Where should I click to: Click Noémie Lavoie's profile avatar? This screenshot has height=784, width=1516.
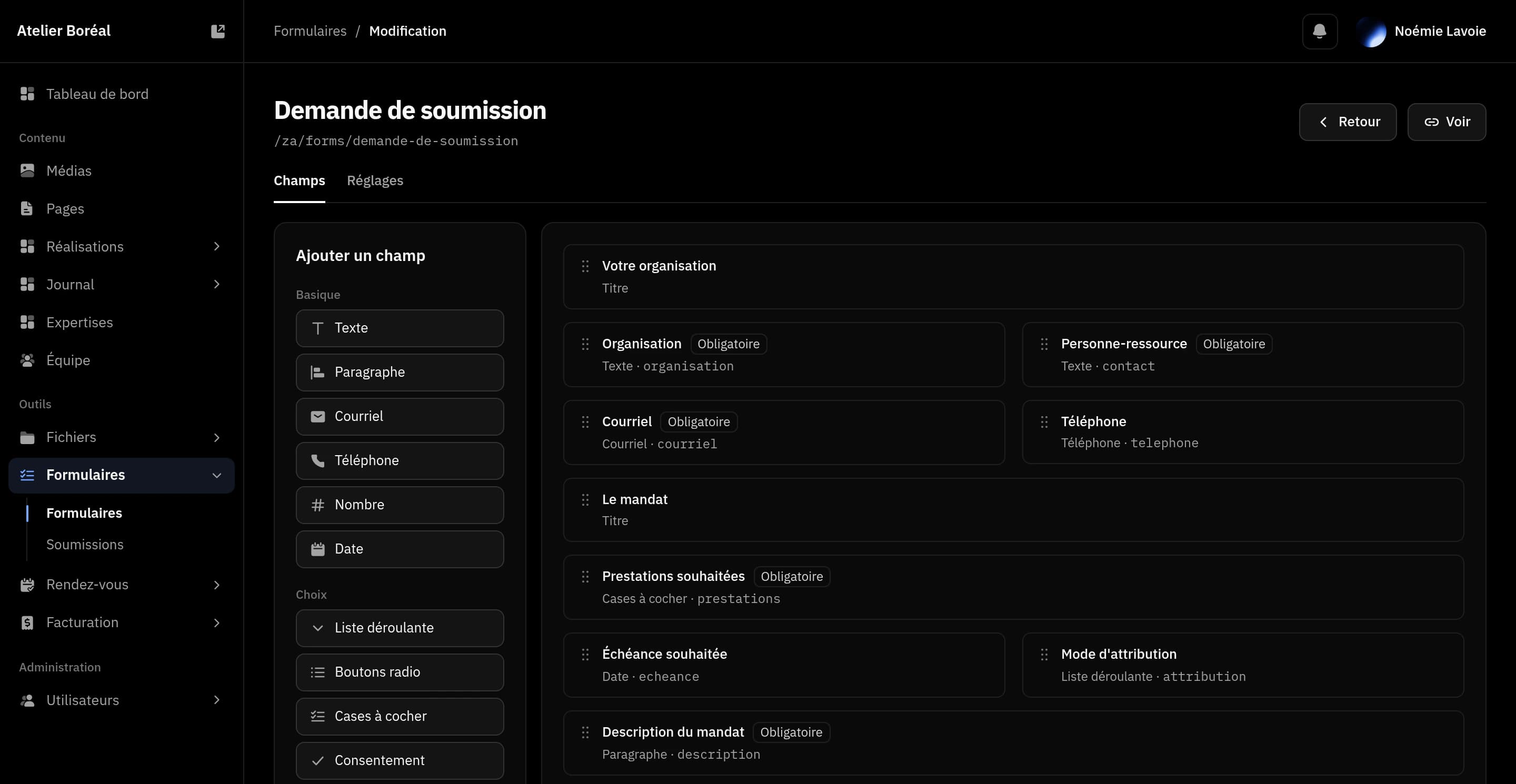tap(1371, 31)
